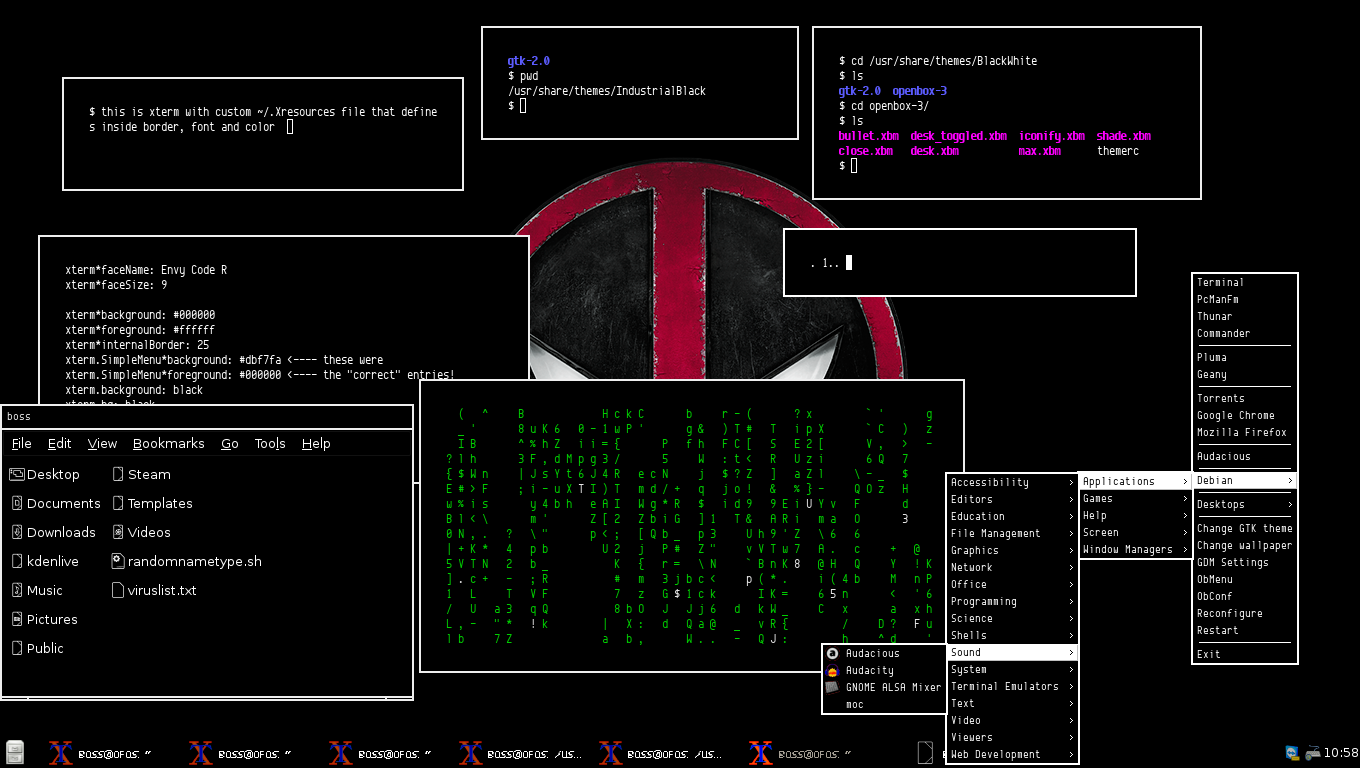
Task: Open GNOME ALSA Mixer from Sound submenu
Action: point(883,687)
